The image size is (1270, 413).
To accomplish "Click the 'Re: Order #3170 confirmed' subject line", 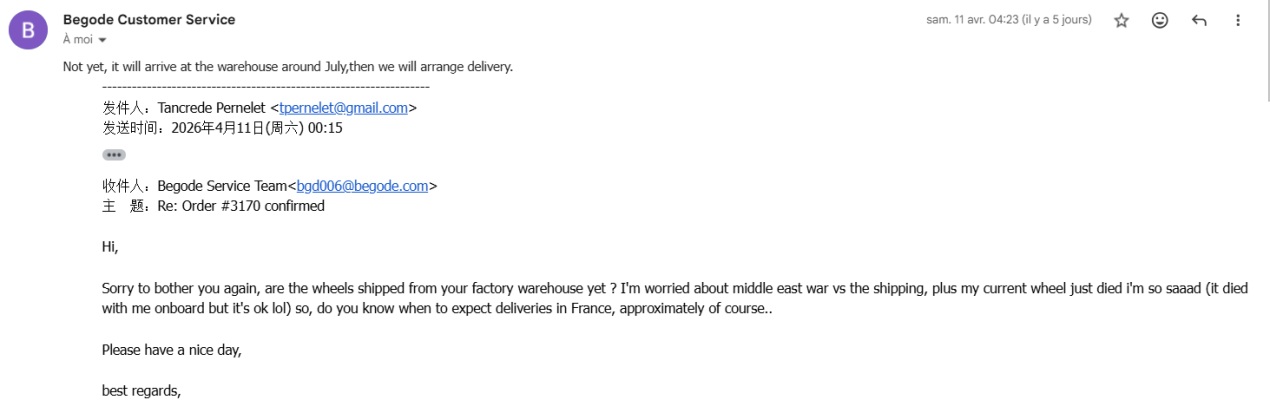I will point(241,206).
